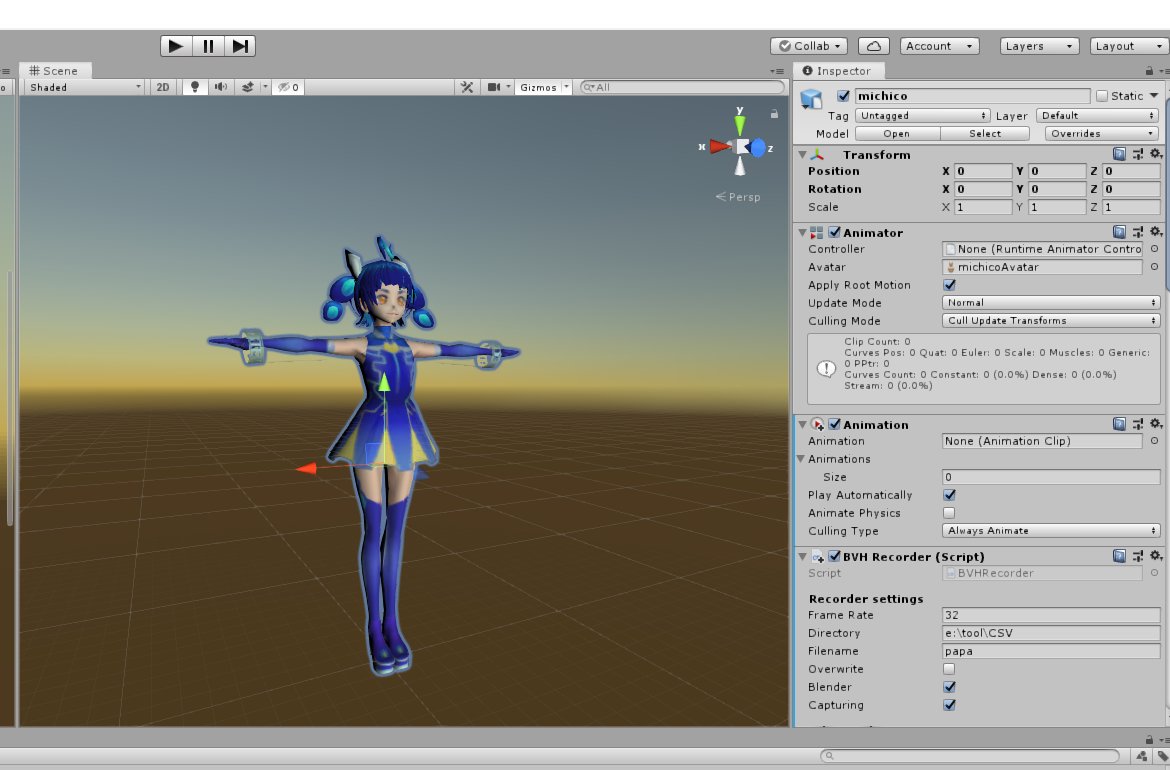Click the michico GameObject cube icon

811,98
